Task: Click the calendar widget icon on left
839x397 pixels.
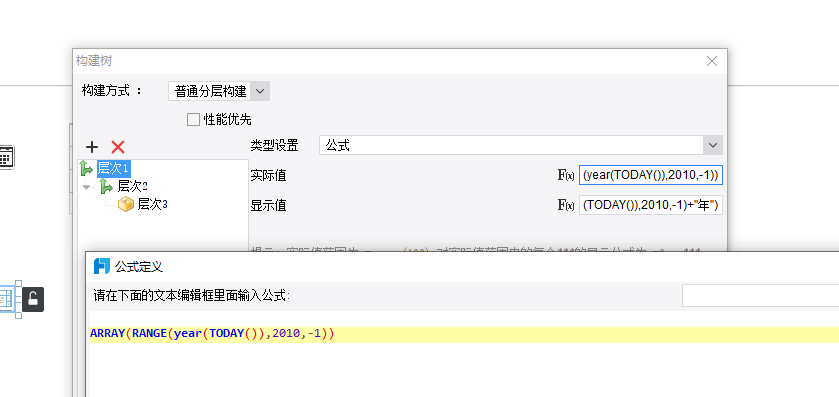Action: tap(6, 157)
